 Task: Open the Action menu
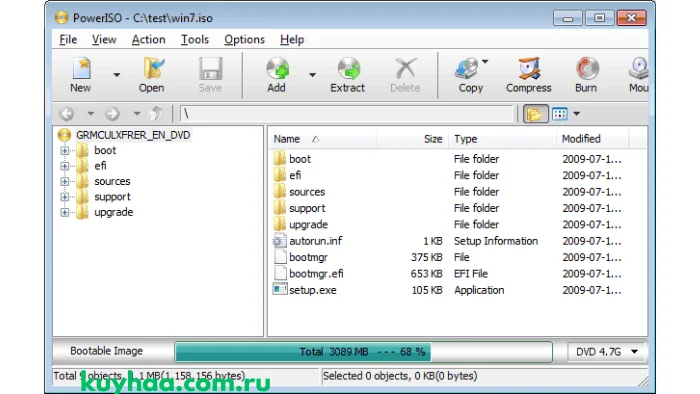tap(148, 40)
